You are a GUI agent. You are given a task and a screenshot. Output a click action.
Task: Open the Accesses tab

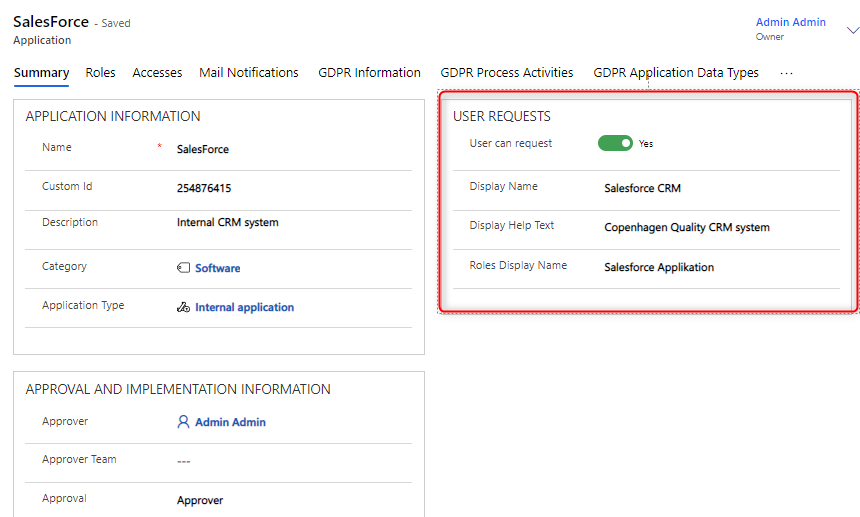[x=157, y=73]
